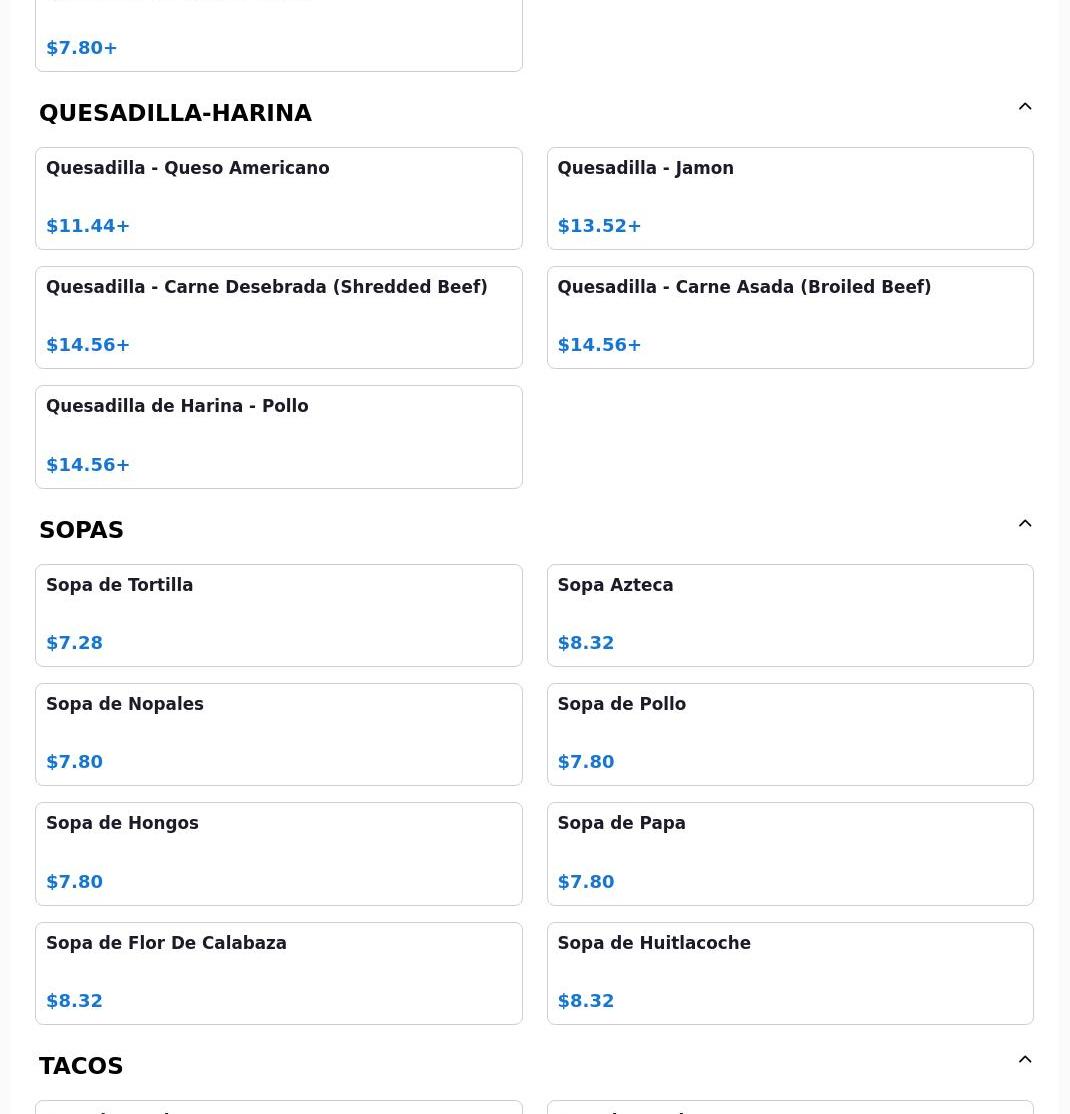Open Sopa de Huitlacoche item
This screenshot has height=1114, width=1070.
[790, 973]
